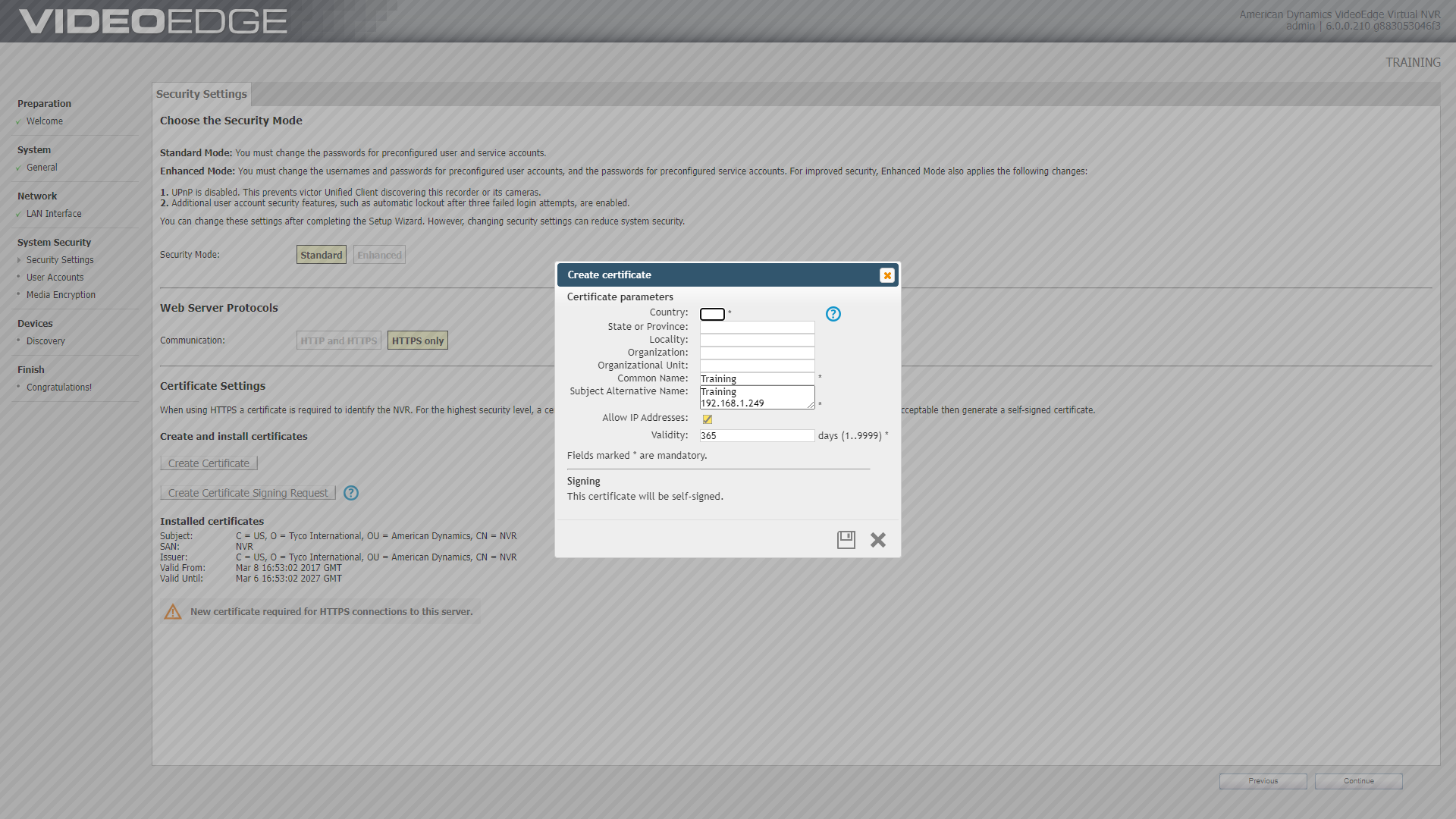Open Media Encryption sidebar item
1456x819 pixels.
tap(61, 295)
